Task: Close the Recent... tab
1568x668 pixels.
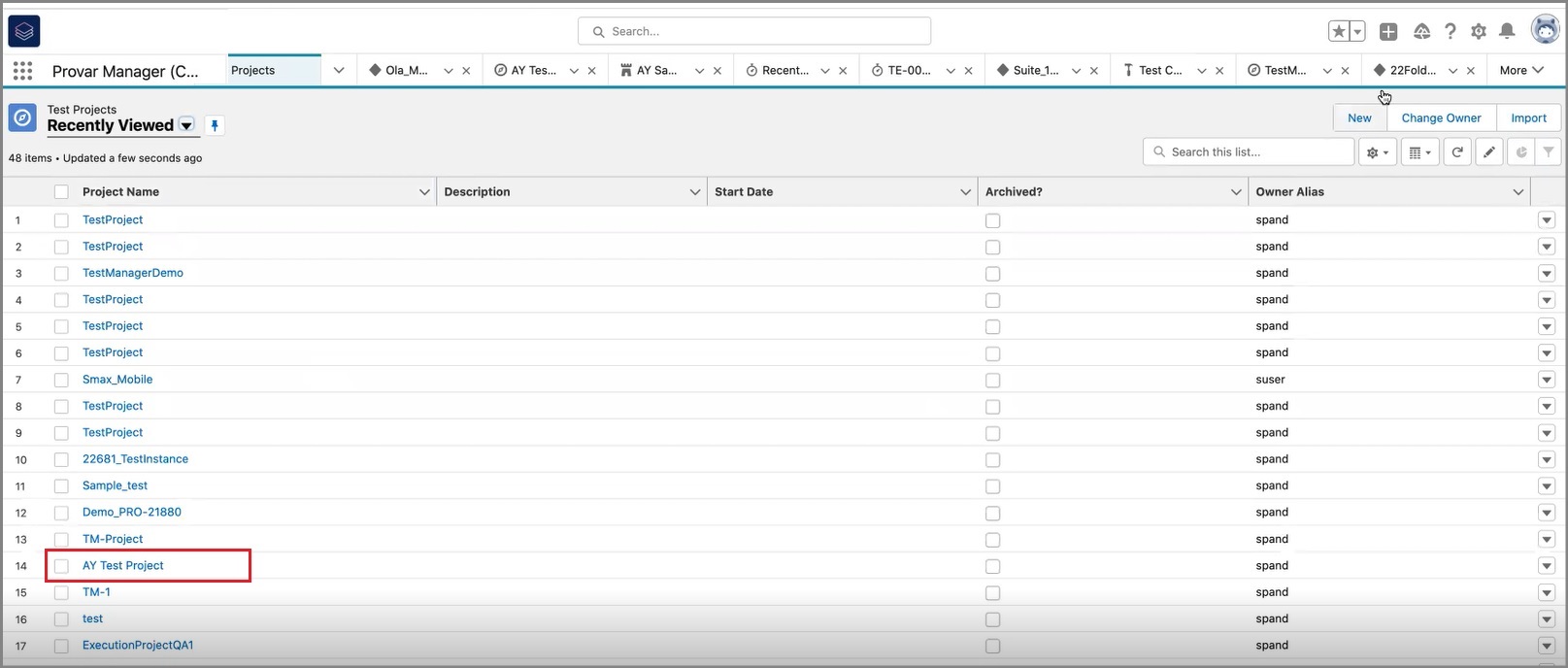Action: tap(843, 71)
